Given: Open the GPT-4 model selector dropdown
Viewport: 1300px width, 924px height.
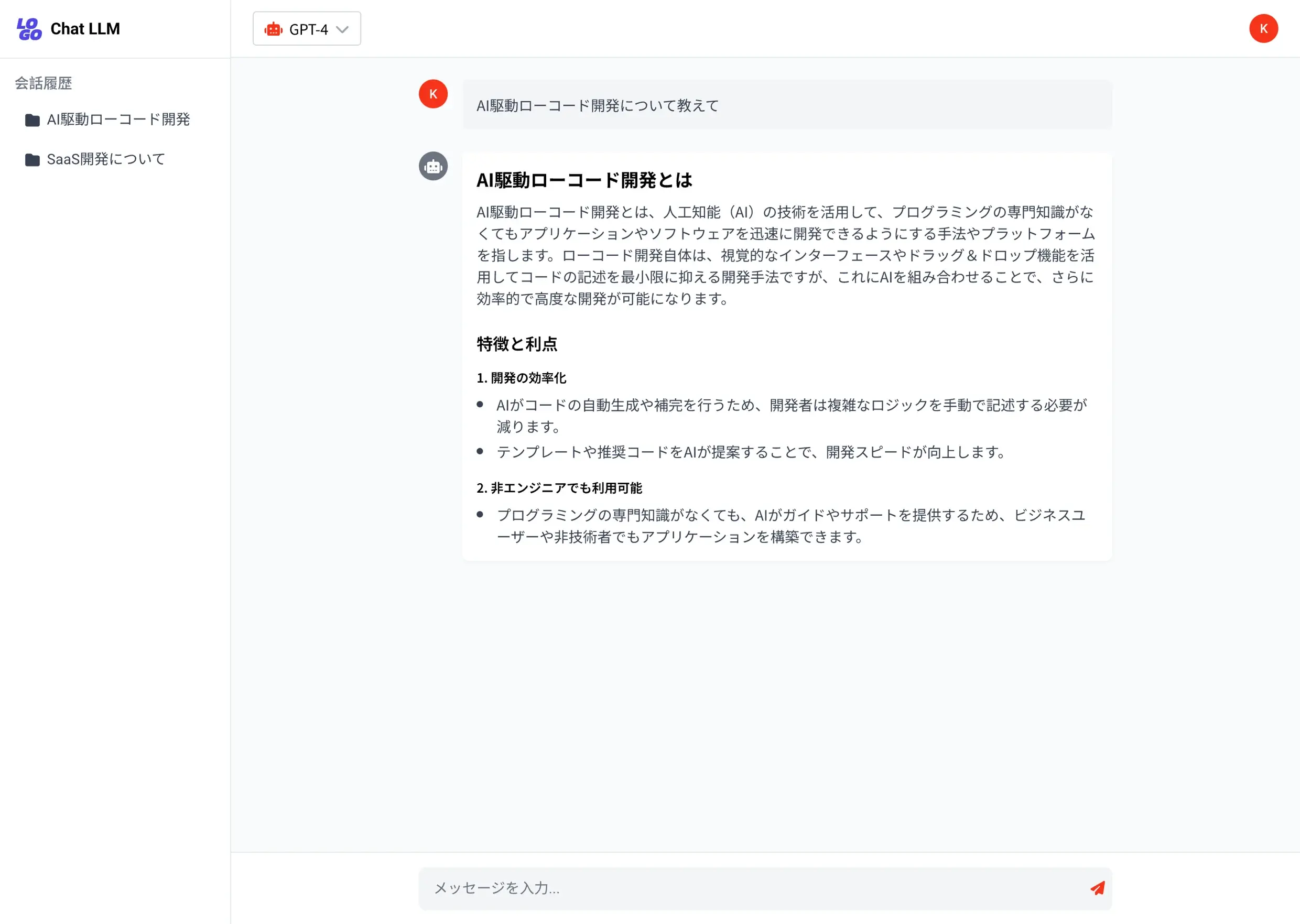Looking at the screenshot, I should (307, 28).
